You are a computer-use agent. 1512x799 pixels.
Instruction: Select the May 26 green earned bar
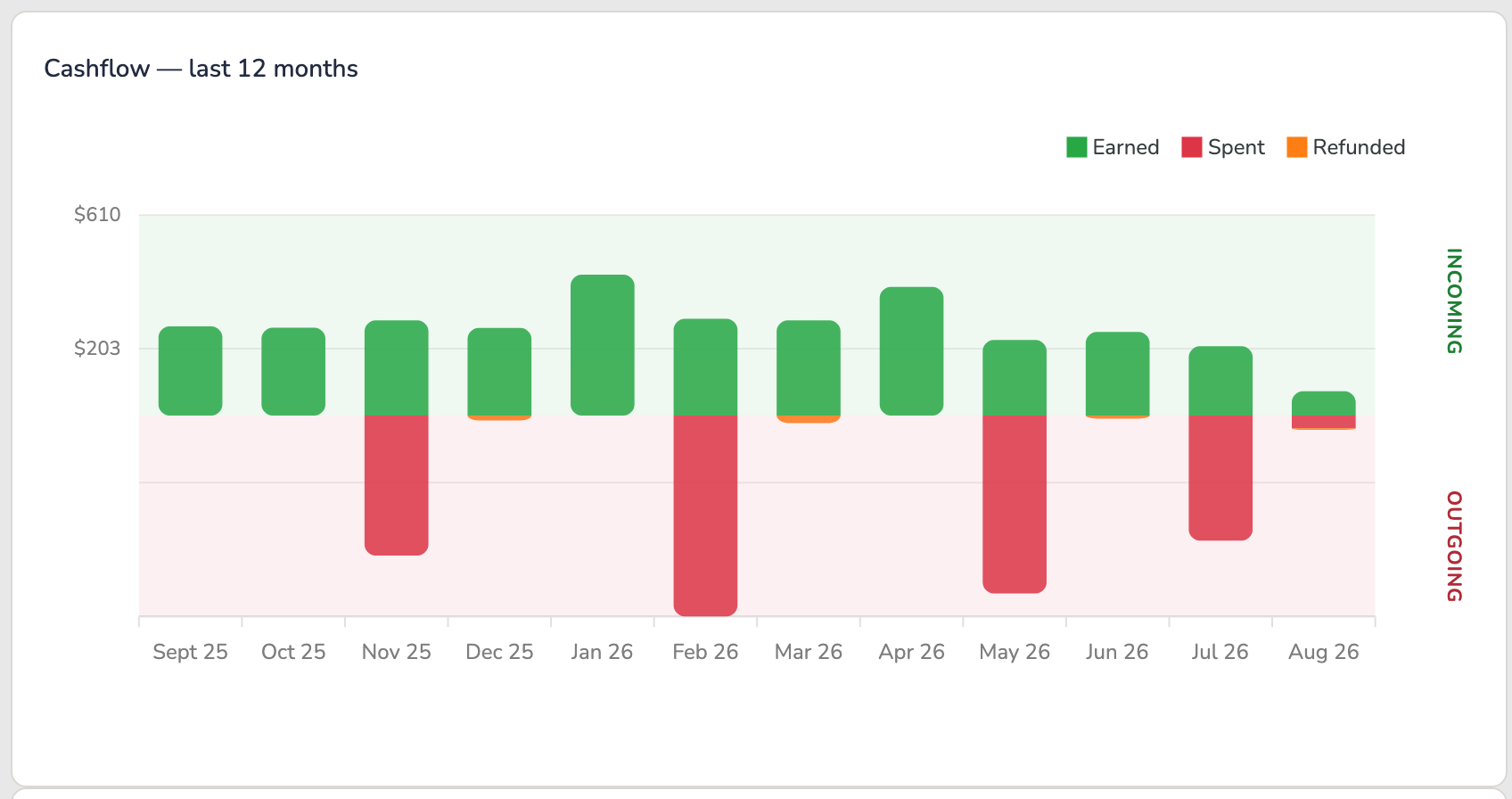point(1015,377)
